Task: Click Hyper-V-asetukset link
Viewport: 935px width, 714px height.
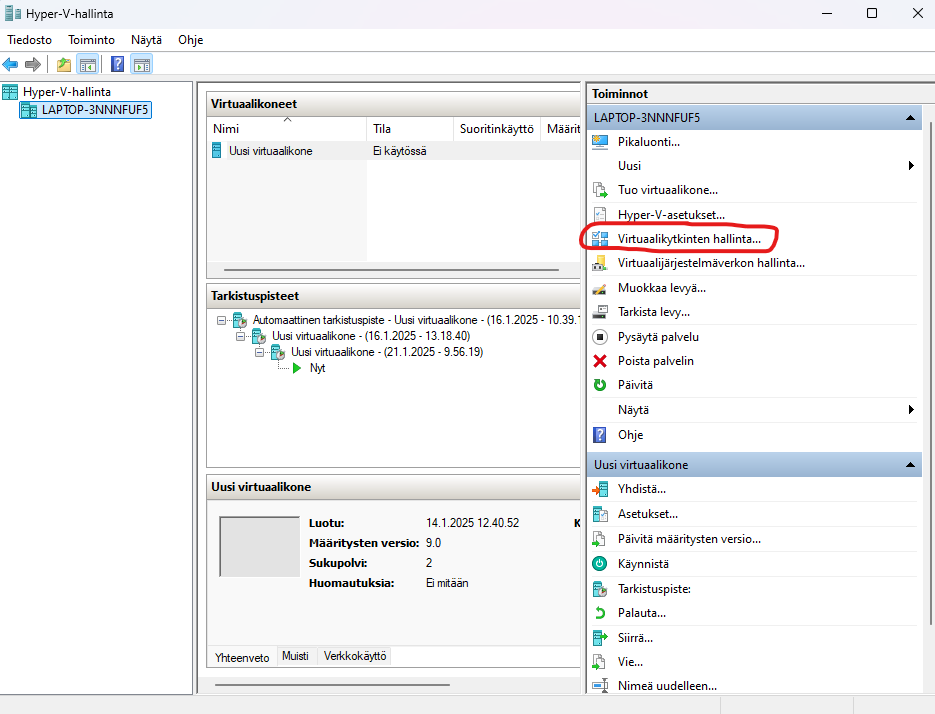Action: (x=671, y=215)
